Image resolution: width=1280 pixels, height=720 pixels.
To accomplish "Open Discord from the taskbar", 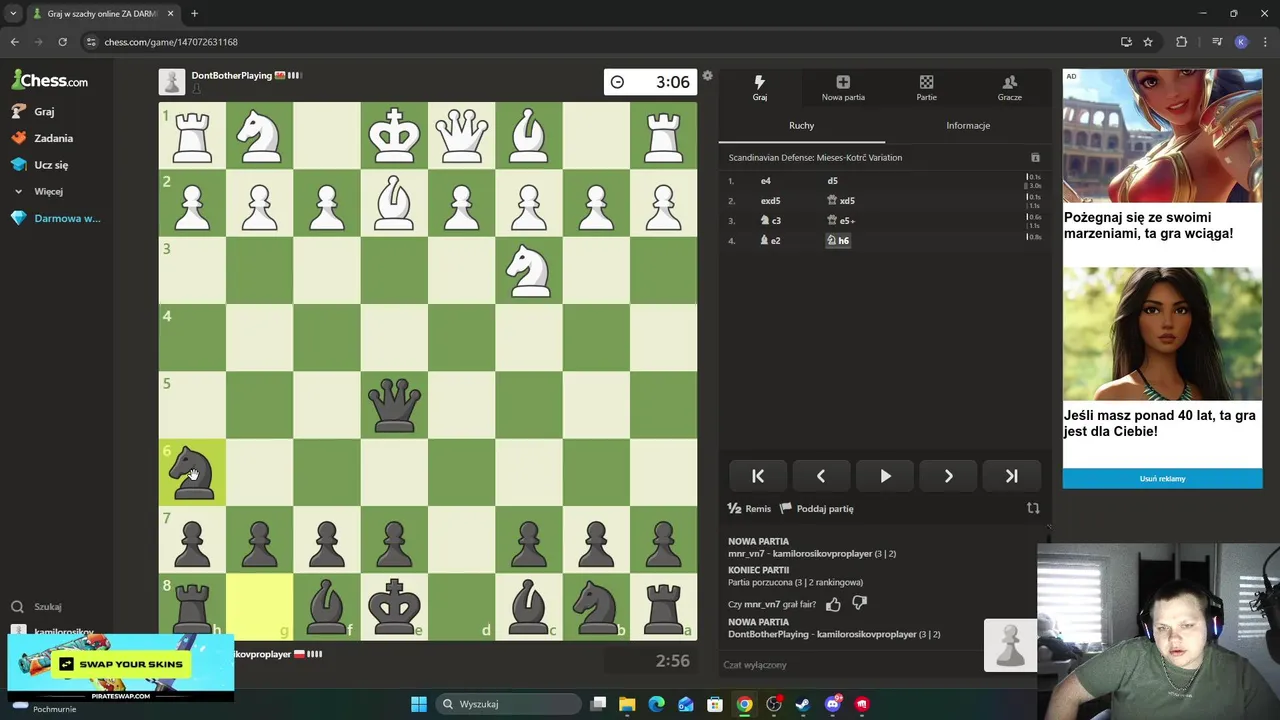I will [x=832, y=704].
